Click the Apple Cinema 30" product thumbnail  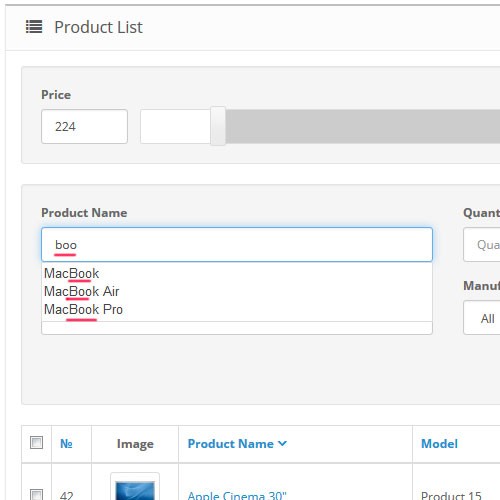[x=135, y=487]
